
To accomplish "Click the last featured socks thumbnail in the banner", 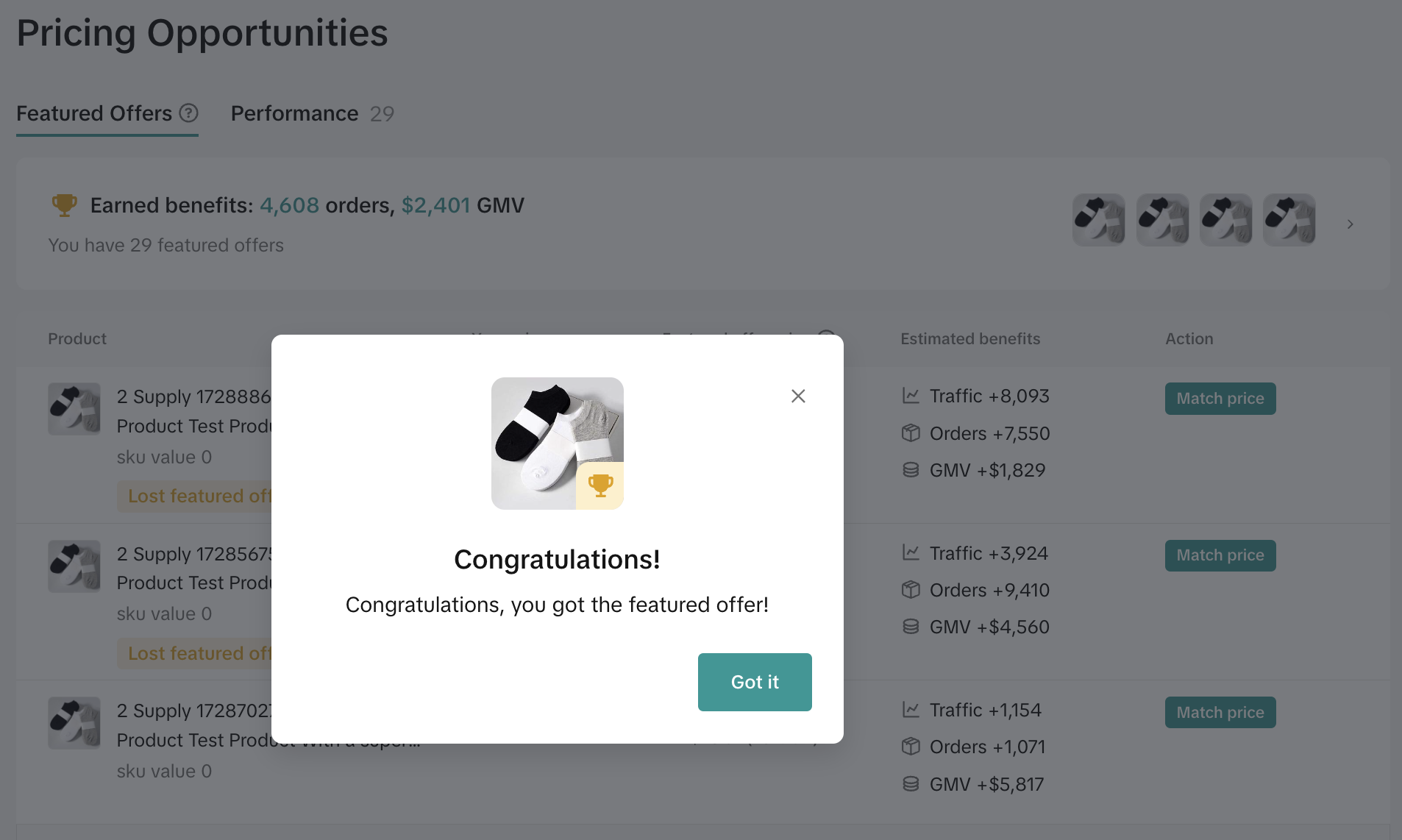I will (1289, 219).
